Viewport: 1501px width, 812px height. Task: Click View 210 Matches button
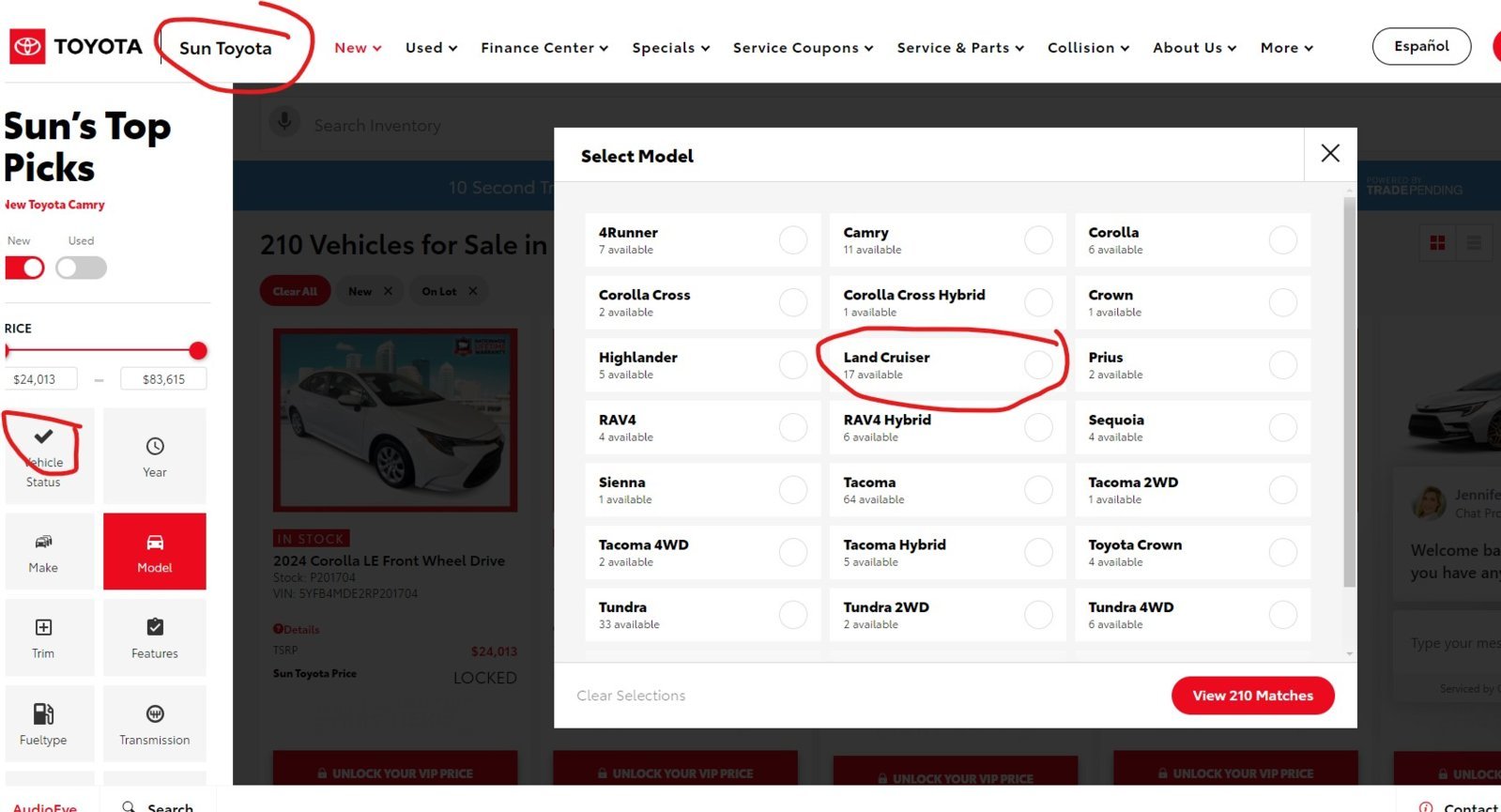(x=1252, y=696)
